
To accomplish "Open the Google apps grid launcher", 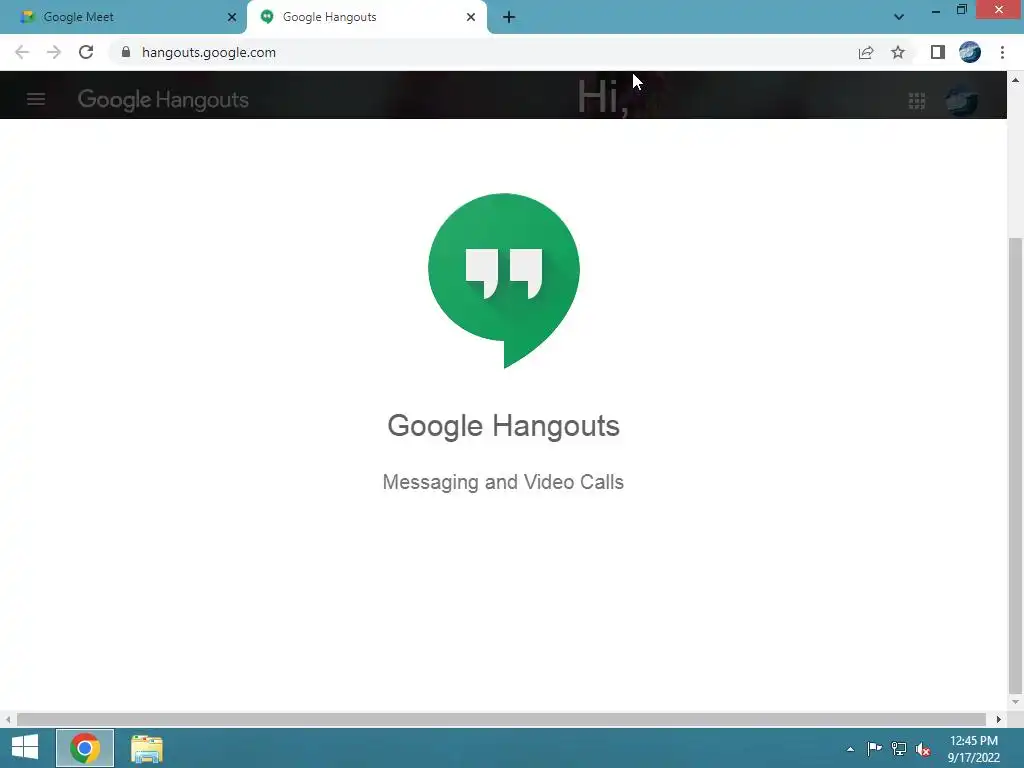I will pyautogui.click(x=916, y=101).
